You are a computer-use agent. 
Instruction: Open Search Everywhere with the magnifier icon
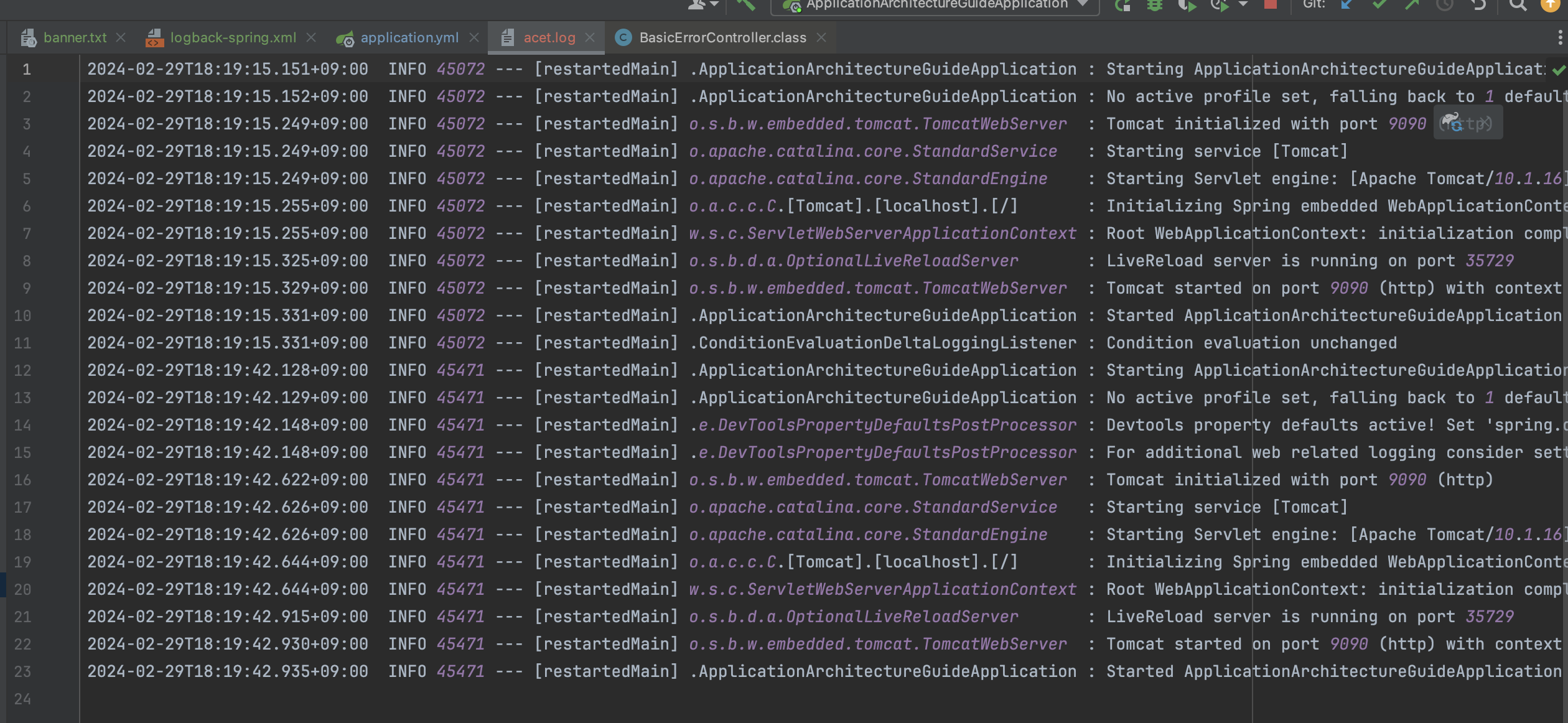pyautogui.click(x=1518, y=5)
